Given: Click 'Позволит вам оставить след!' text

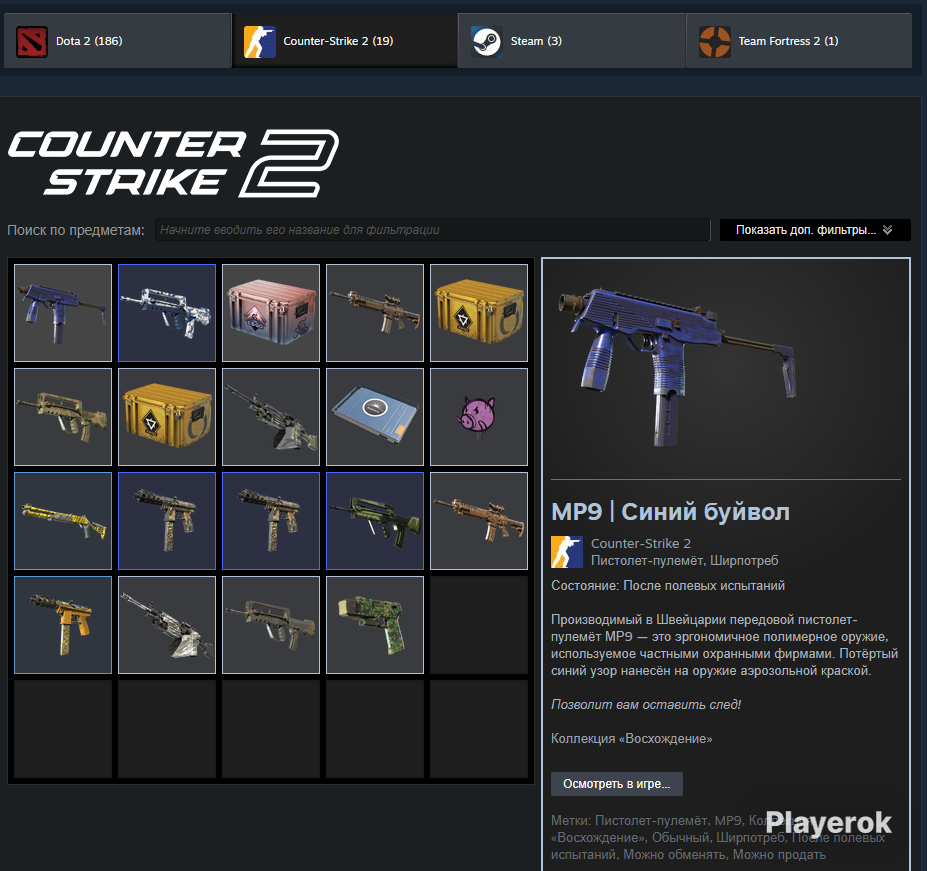Looking at the screenshot, I should pyautogui.click(x=646, y=704).
